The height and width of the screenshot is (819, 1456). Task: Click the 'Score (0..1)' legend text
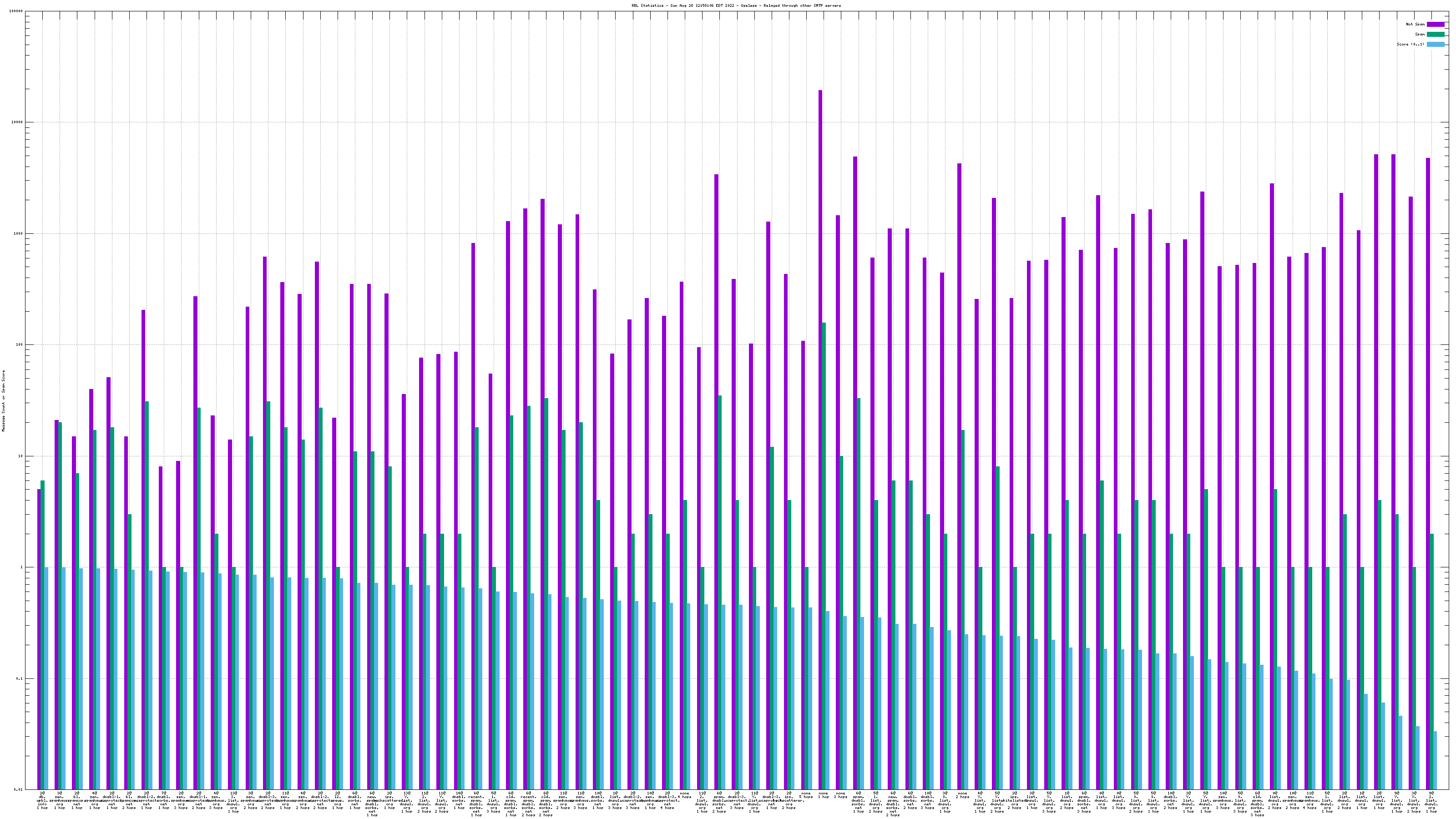pos(1410,44)
